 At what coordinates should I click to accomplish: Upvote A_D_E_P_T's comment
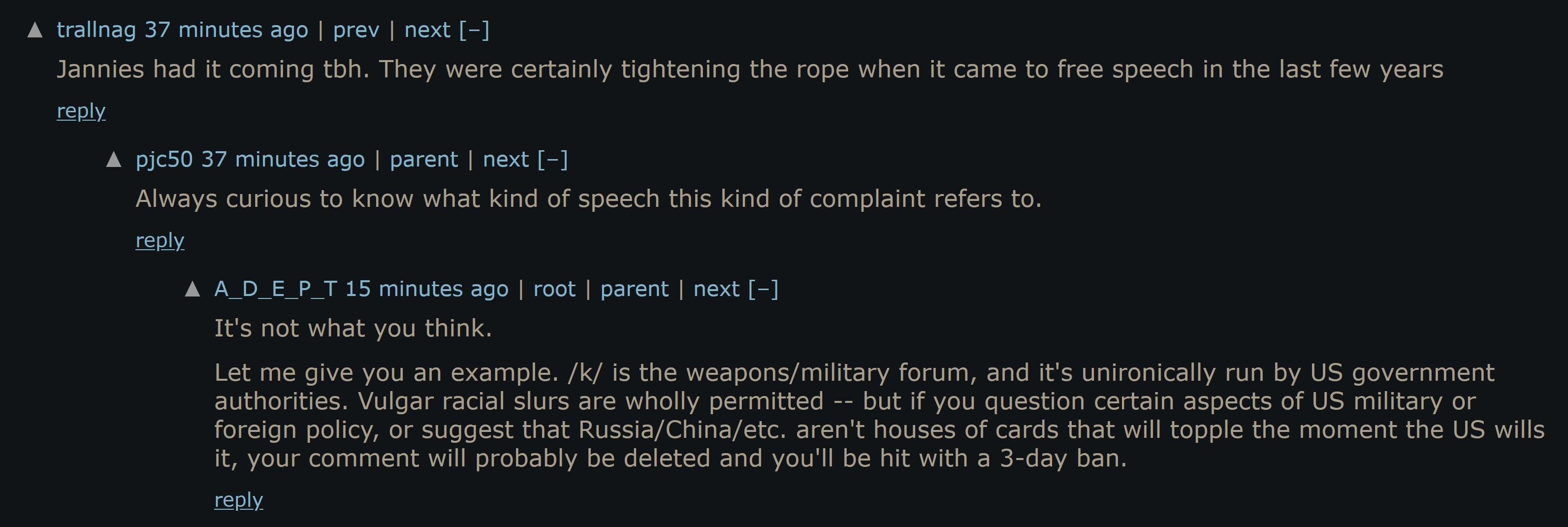pos(192,289)
